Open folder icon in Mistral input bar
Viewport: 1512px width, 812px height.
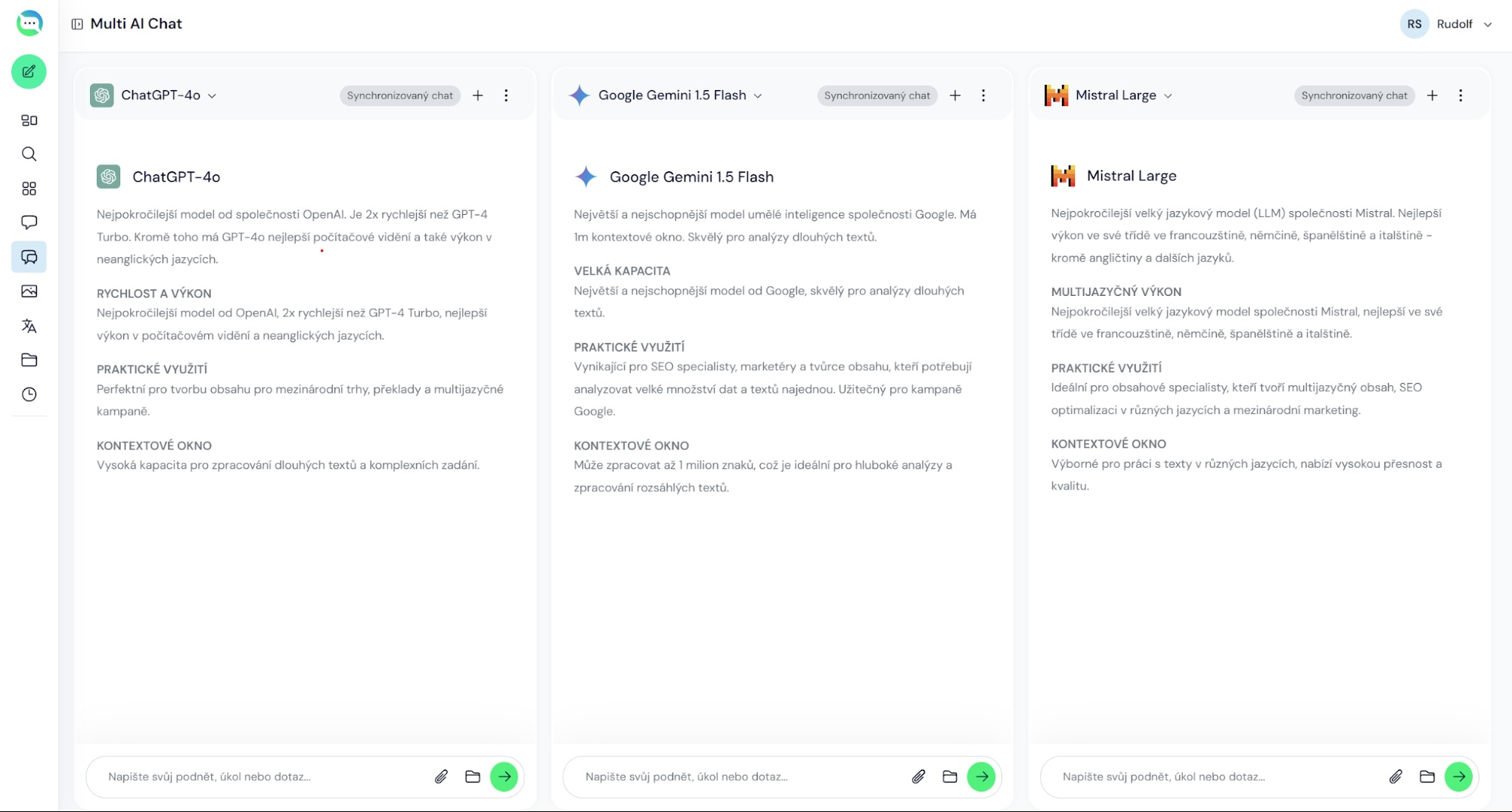point(1427,776)
